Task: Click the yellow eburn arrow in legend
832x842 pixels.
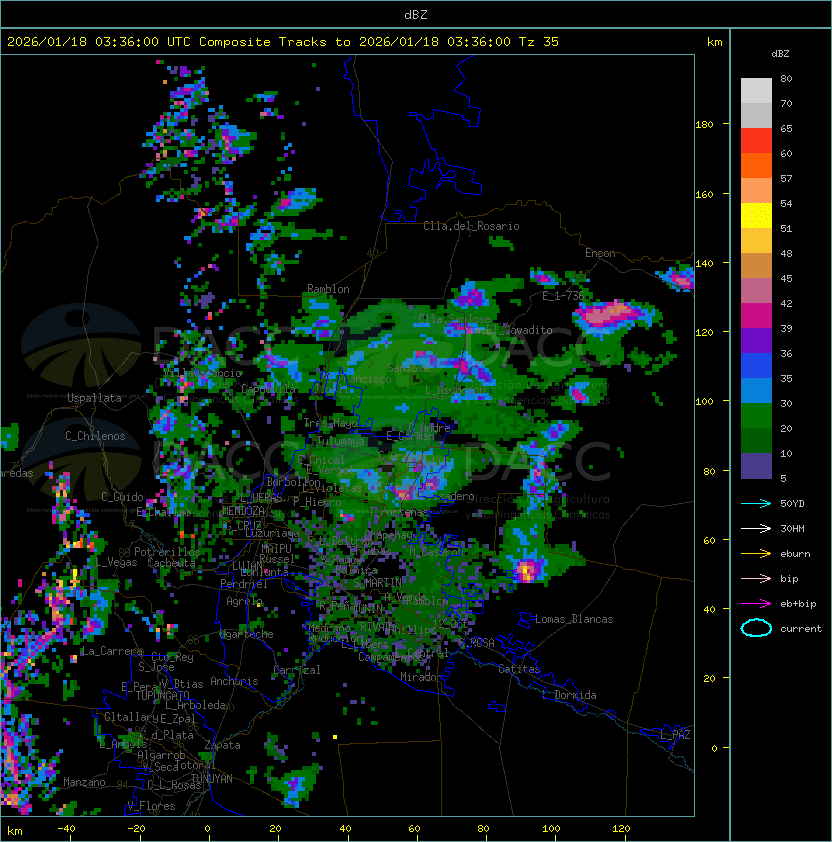Action: pos(756,553)
